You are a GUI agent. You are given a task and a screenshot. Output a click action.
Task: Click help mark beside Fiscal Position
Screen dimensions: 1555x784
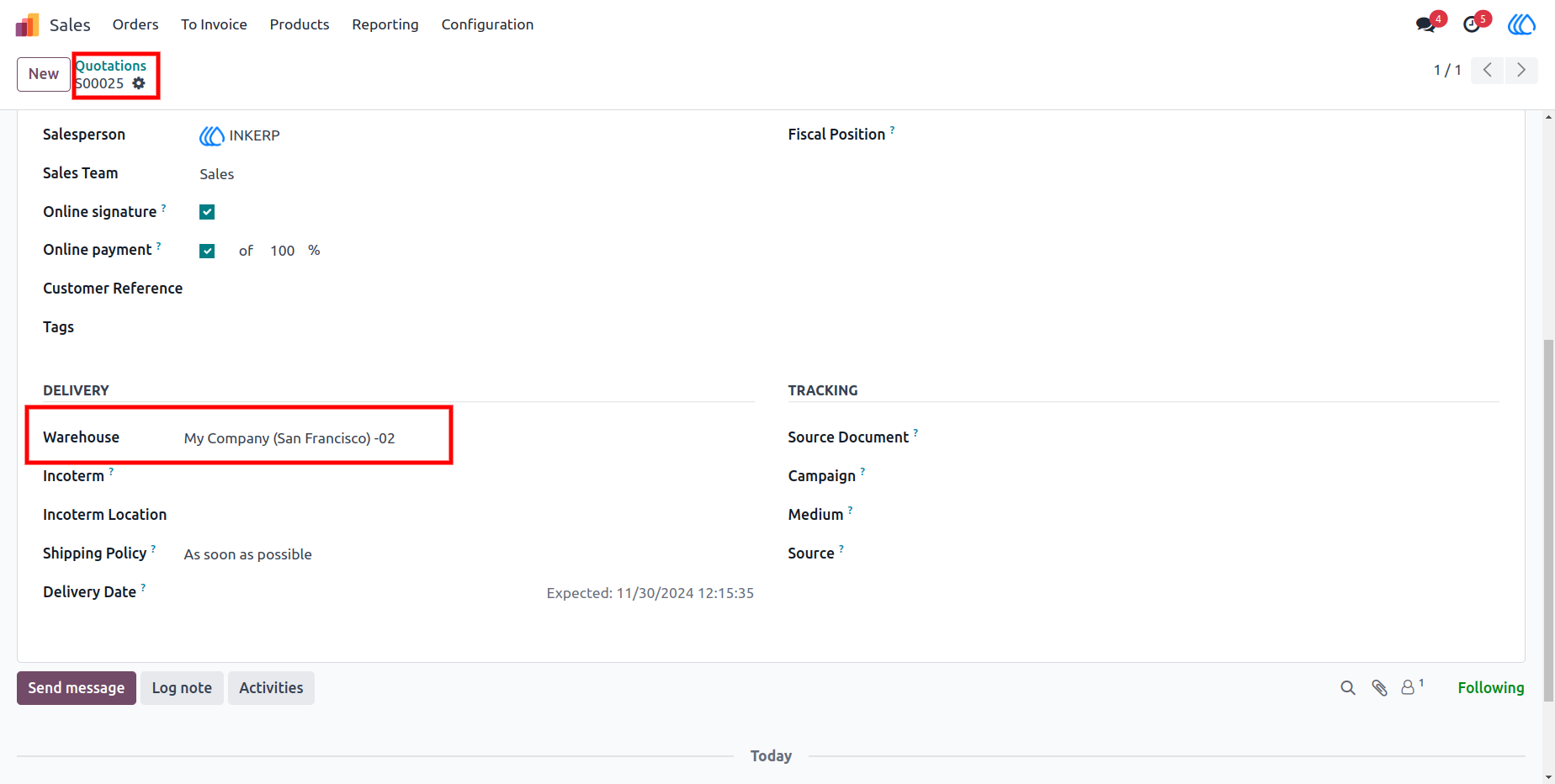click(x=893, y=130)
